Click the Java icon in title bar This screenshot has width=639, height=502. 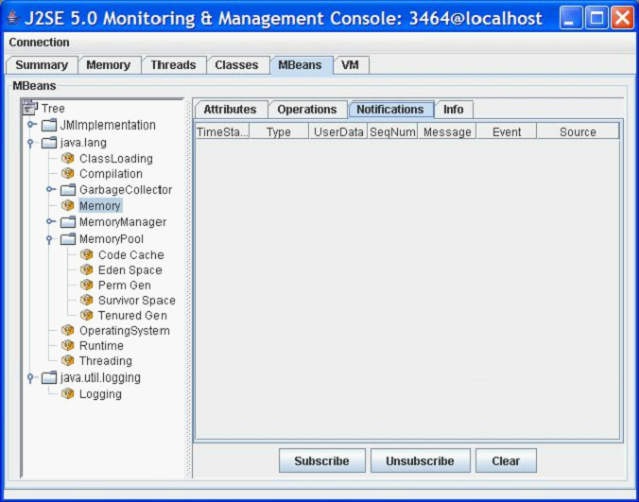click(13, 18)
